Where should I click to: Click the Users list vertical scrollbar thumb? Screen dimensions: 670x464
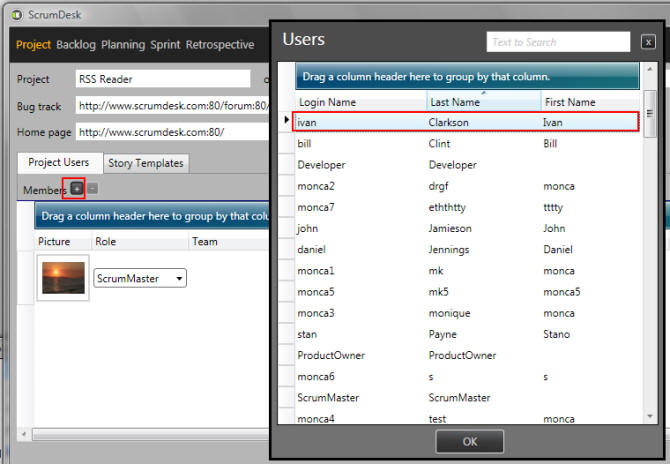pos(650,114)
